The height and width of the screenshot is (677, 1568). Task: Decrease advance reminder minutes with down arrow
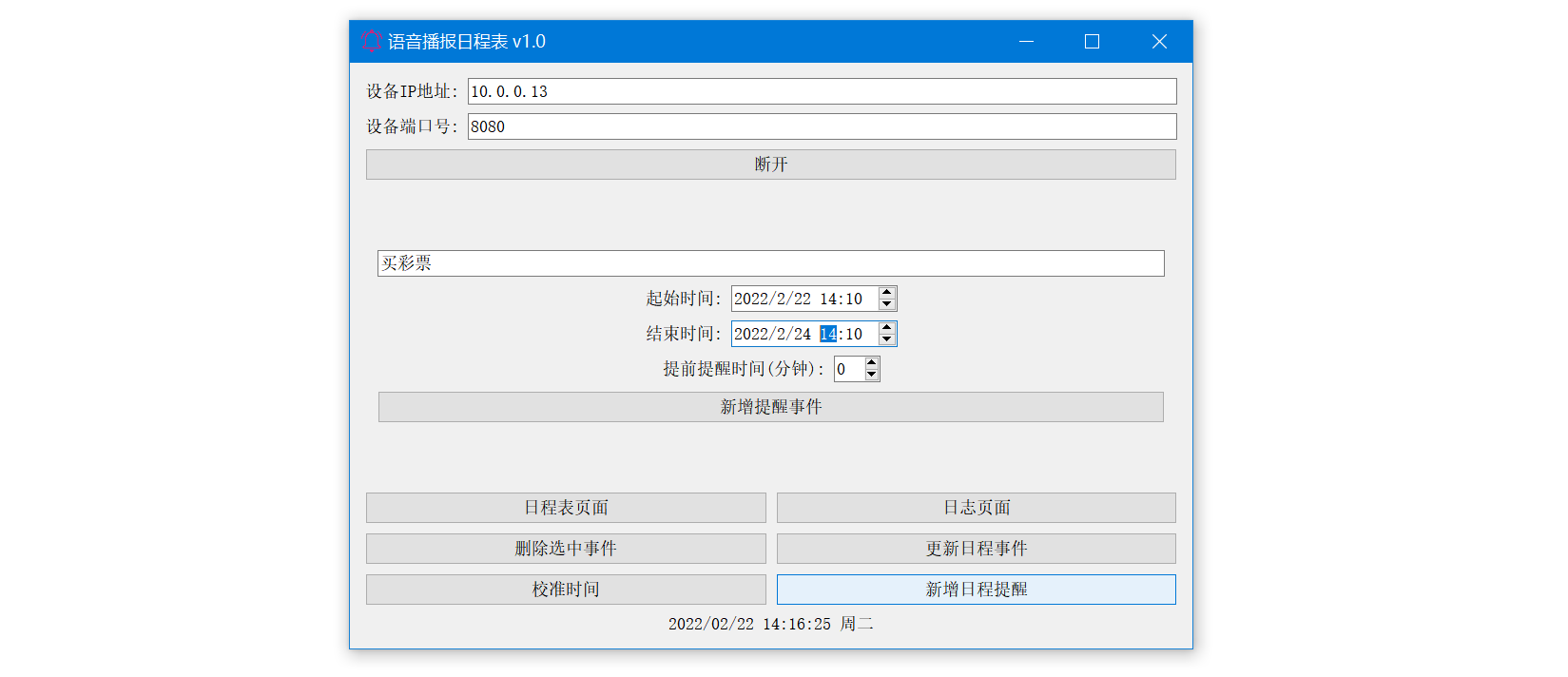[871, 375]
